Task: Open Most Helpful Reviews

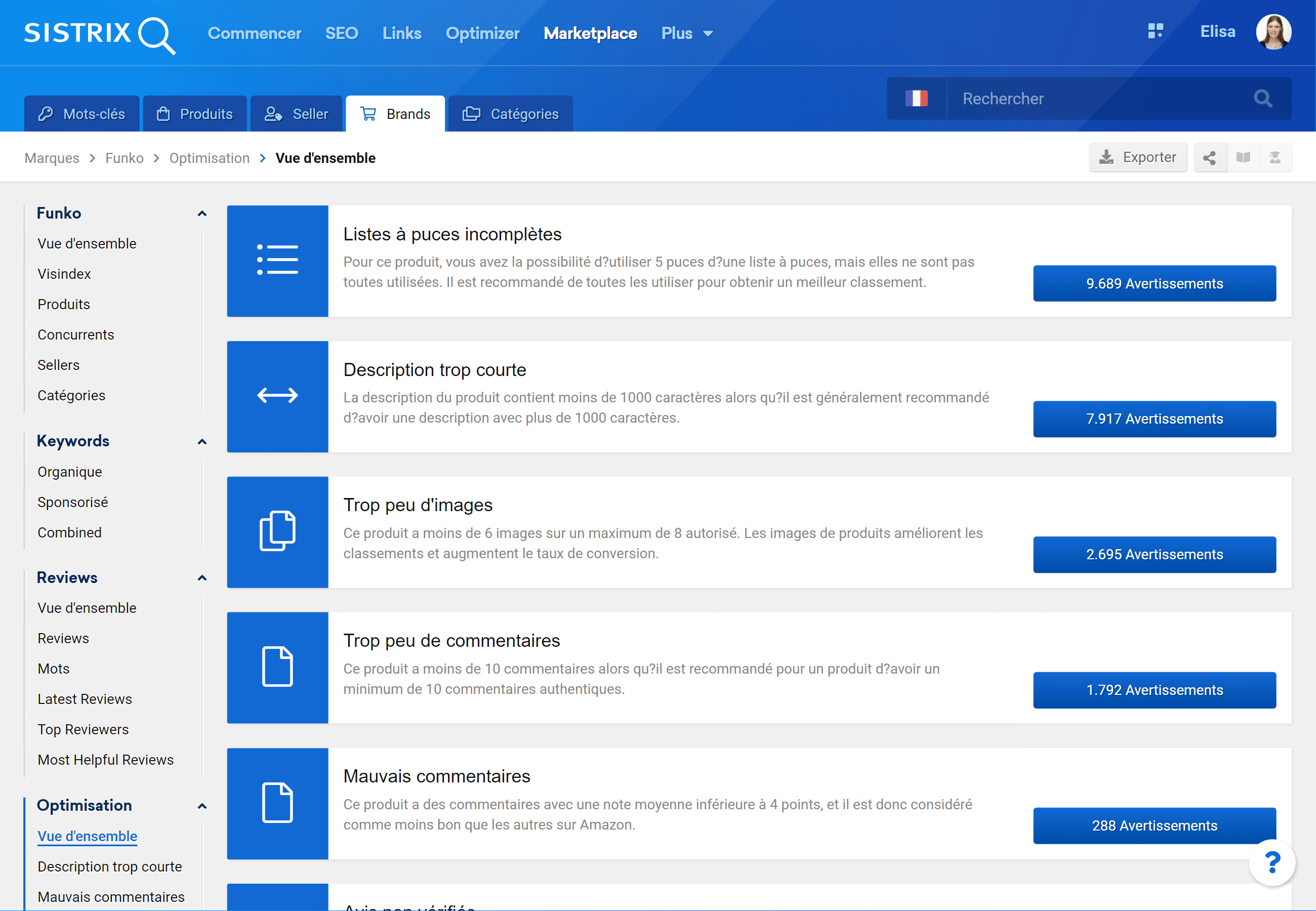Action: tap(106, 760)
